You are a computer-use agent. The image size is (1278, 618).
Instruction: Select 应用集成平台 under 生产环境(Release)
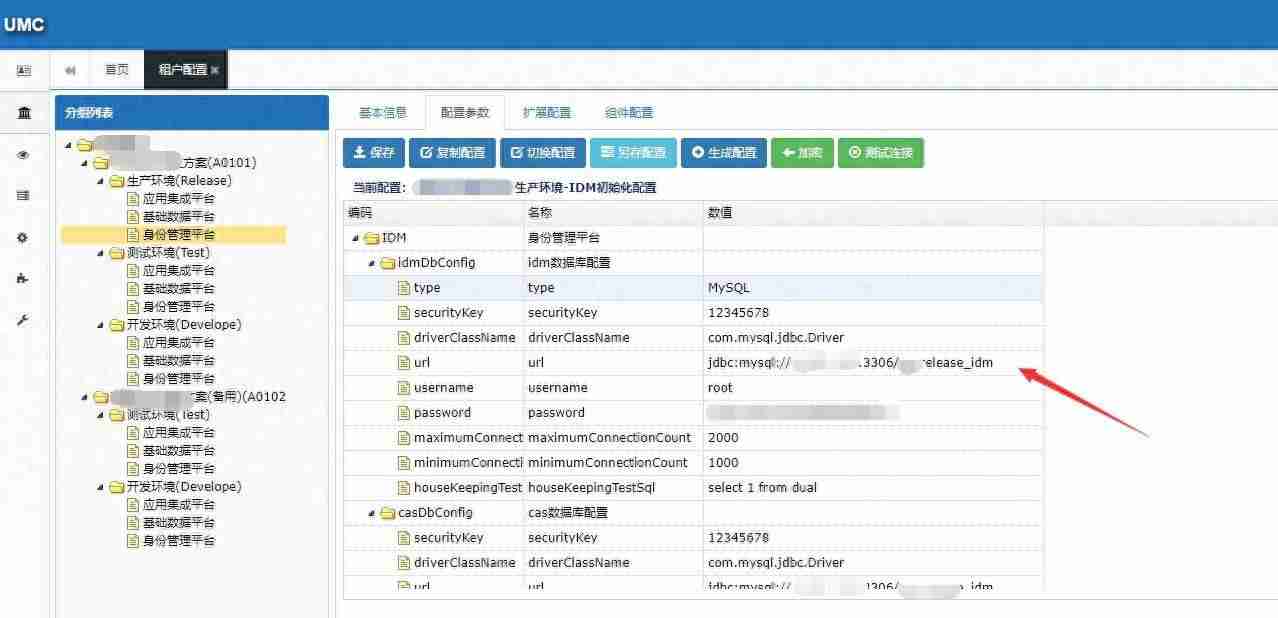tap(179, 199)
